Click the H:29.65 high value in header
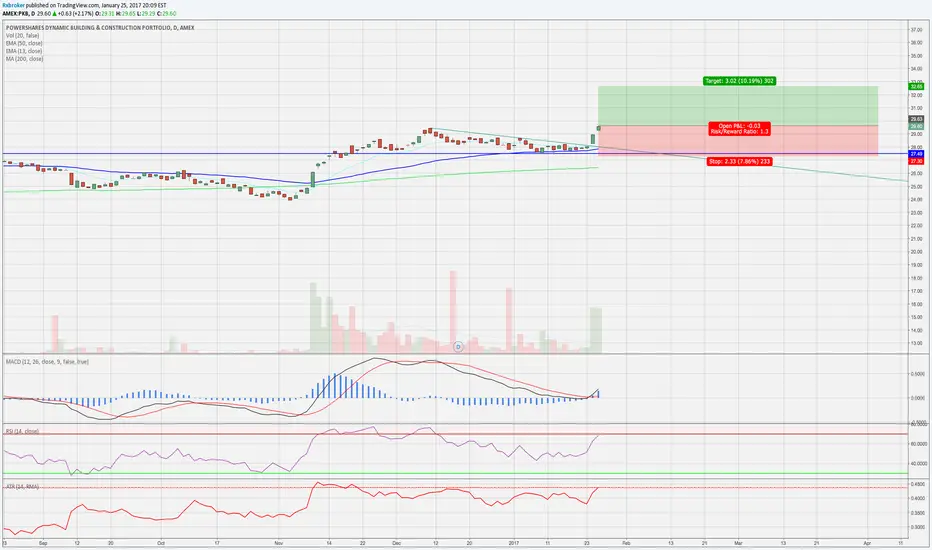 click(x=126, y=13)
